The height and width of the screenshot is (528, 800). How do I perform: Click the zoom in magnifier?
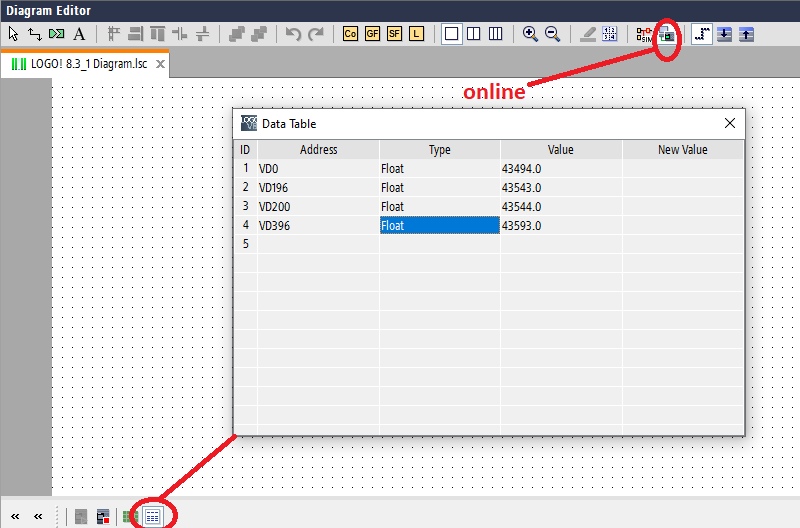point(530,34)
